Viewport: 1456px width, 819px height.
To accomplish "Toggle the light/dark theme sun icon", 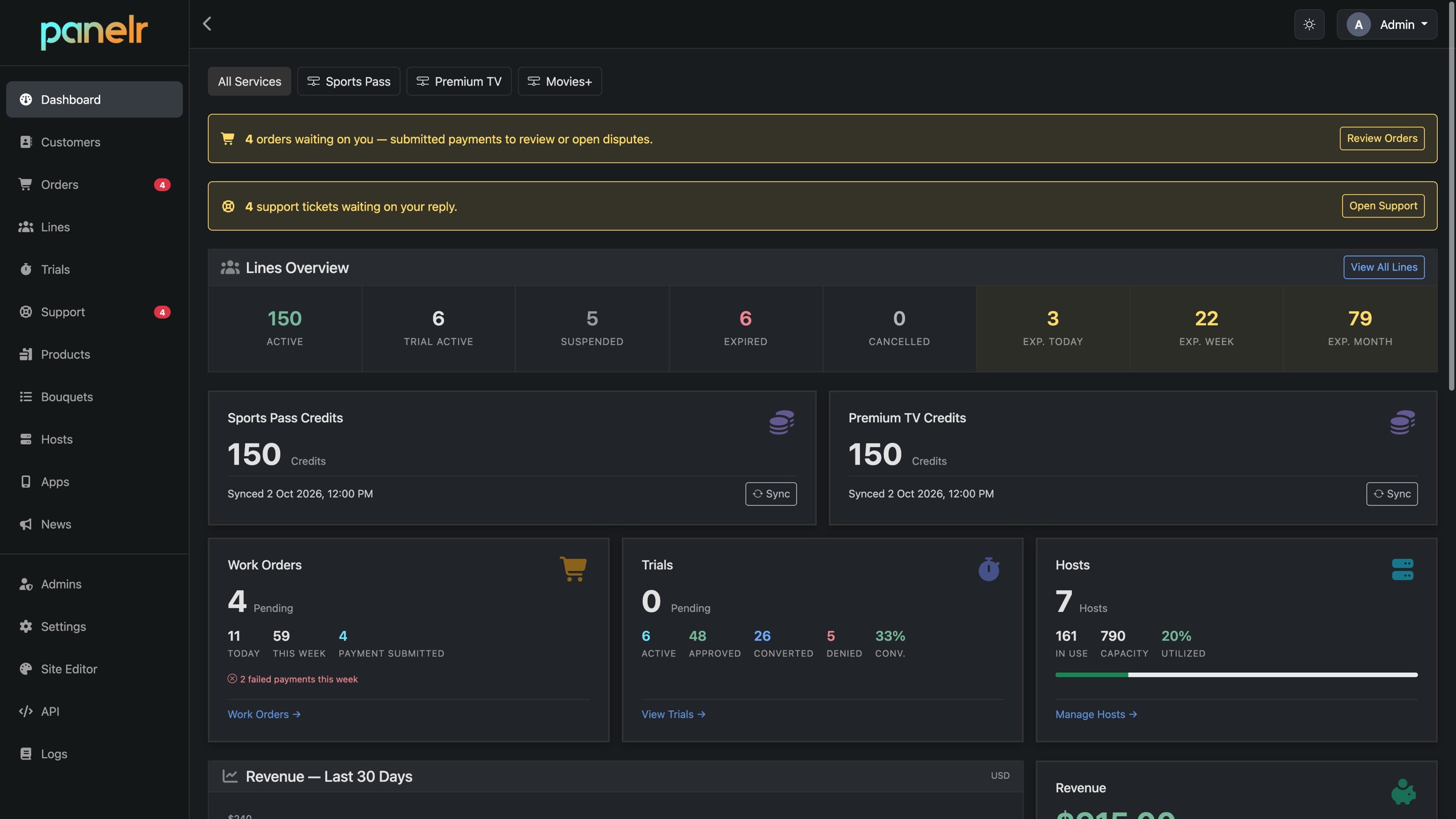I will pos(1309,24).
